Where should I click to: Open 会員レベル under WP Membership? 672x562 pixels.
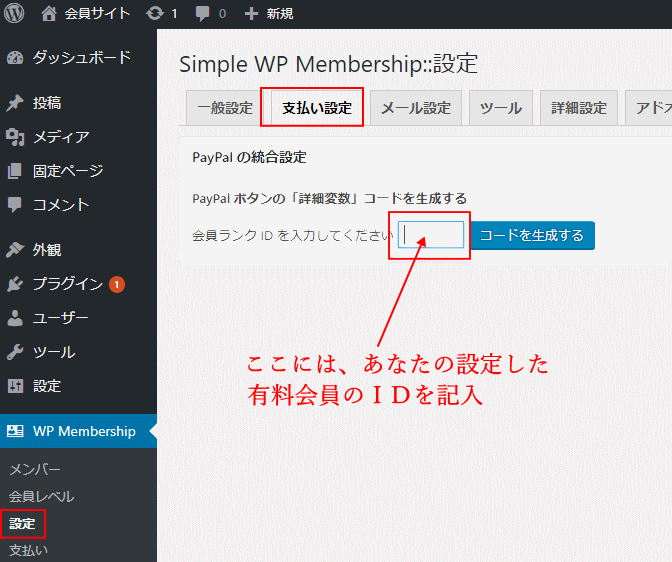(x=42, y=496)
